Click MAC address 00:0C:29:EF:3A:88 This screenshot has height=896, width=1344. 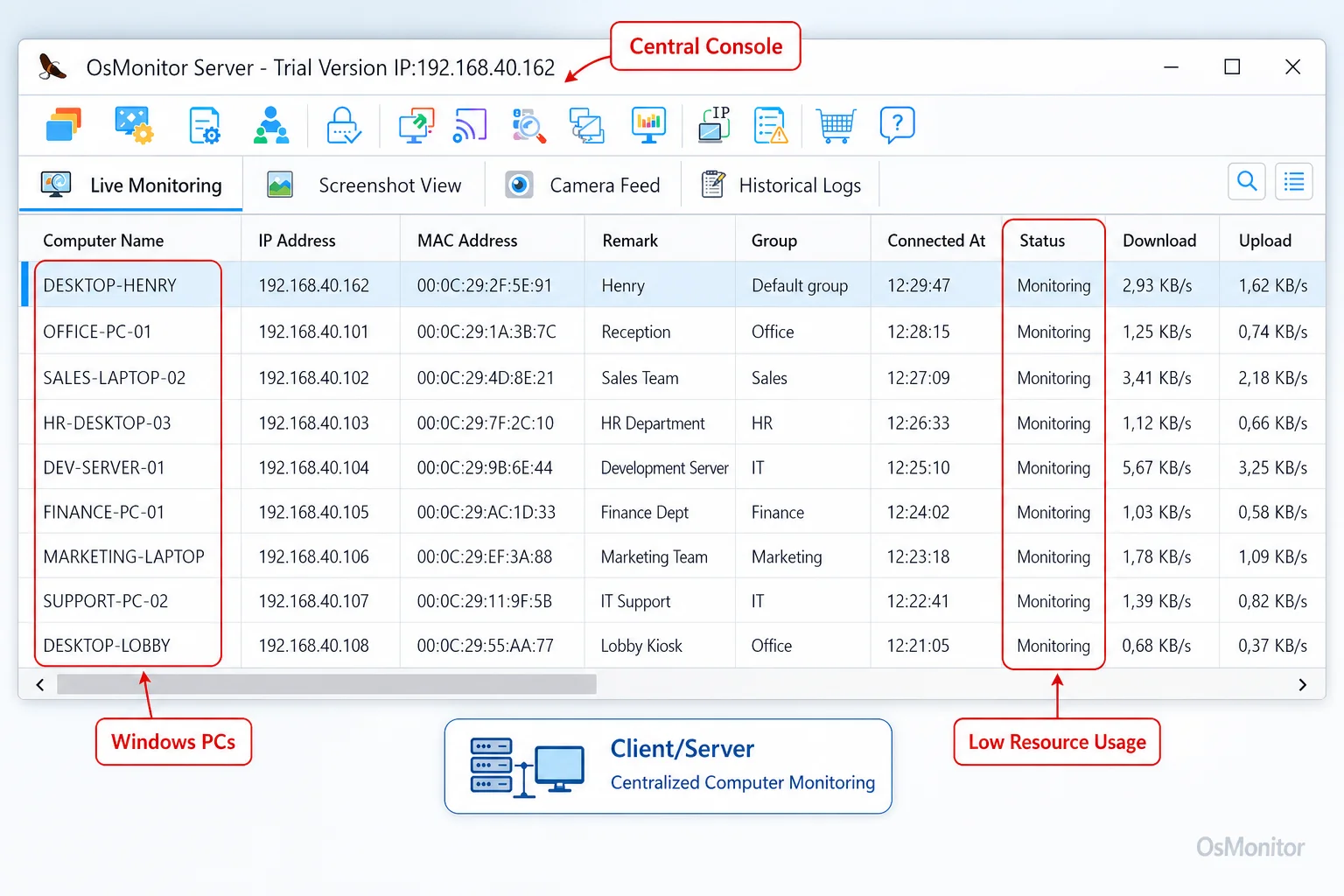(484, 556)
